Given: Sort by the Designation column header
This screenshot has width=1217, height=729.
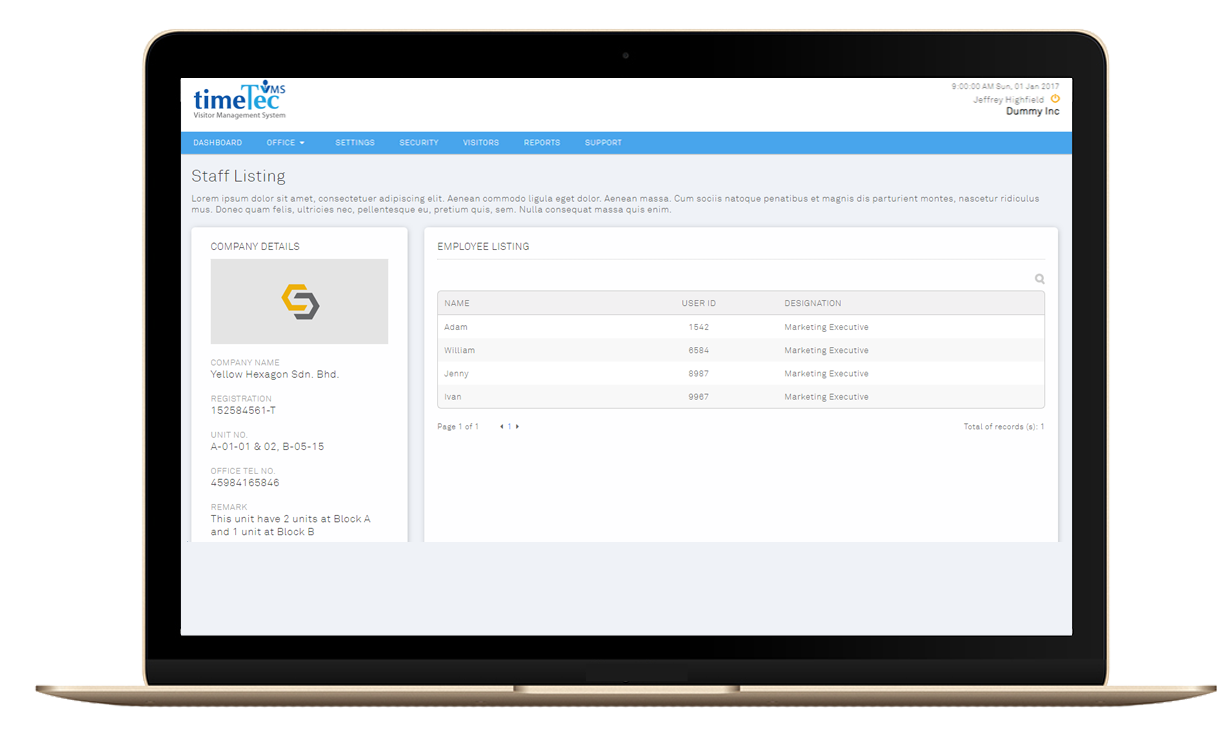Looking at the screenshot, I should [x=812, y=303].
